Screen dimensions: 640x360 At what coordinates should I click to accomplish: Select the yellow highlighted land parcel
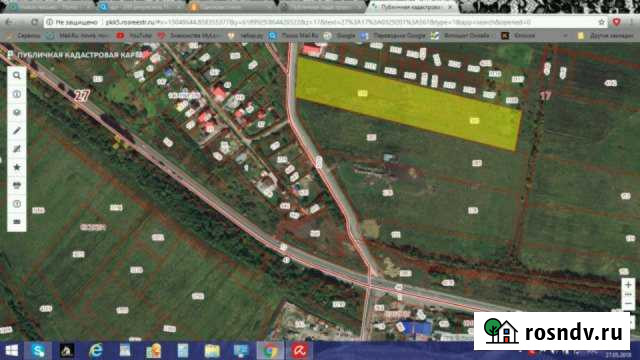coord(408,103)
